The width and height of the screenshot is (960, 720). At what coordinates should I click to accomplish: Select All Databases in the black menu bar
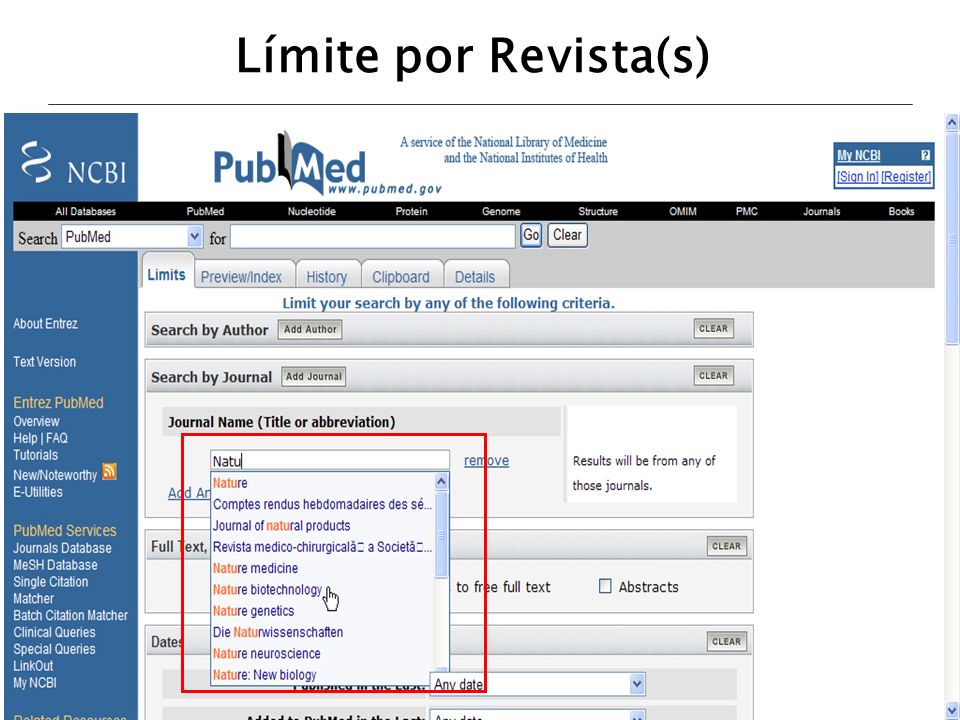85,212
